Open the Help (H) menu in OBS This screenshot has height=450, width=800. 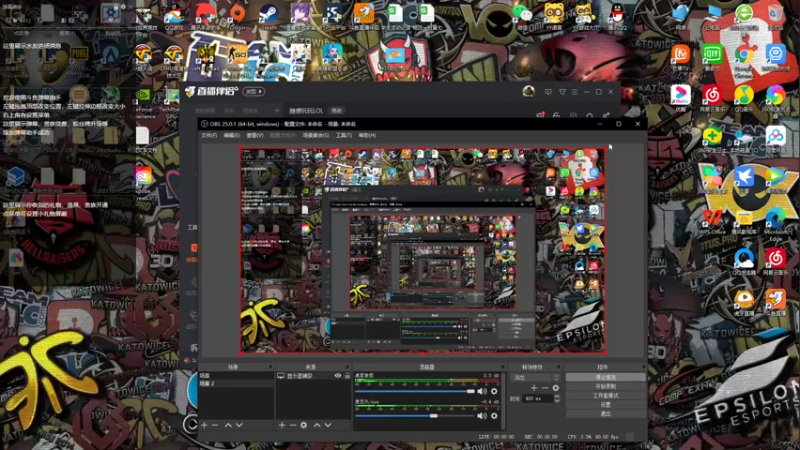[367, 136]
